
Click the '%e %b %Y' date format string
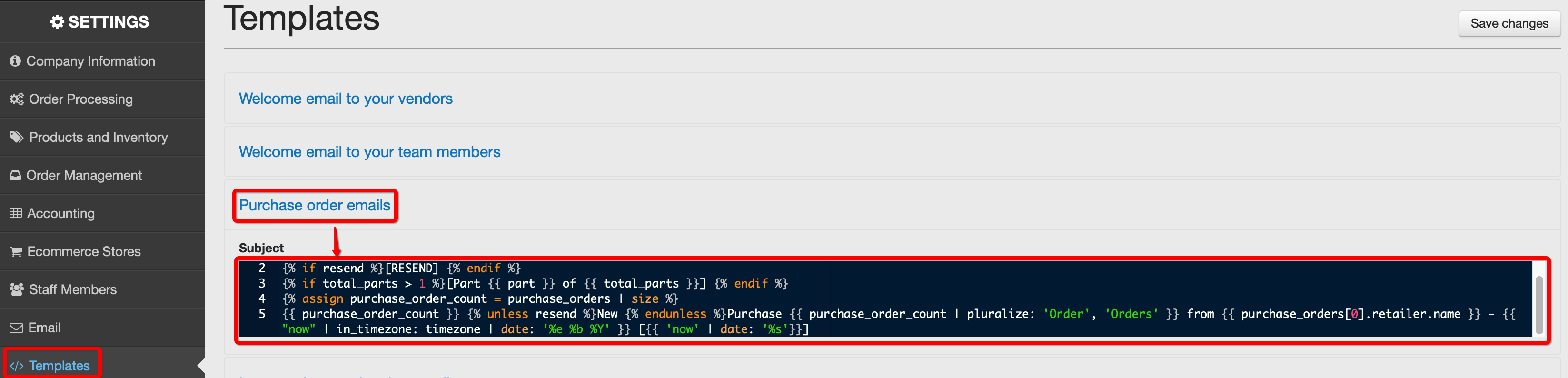[x=576, y=329]
